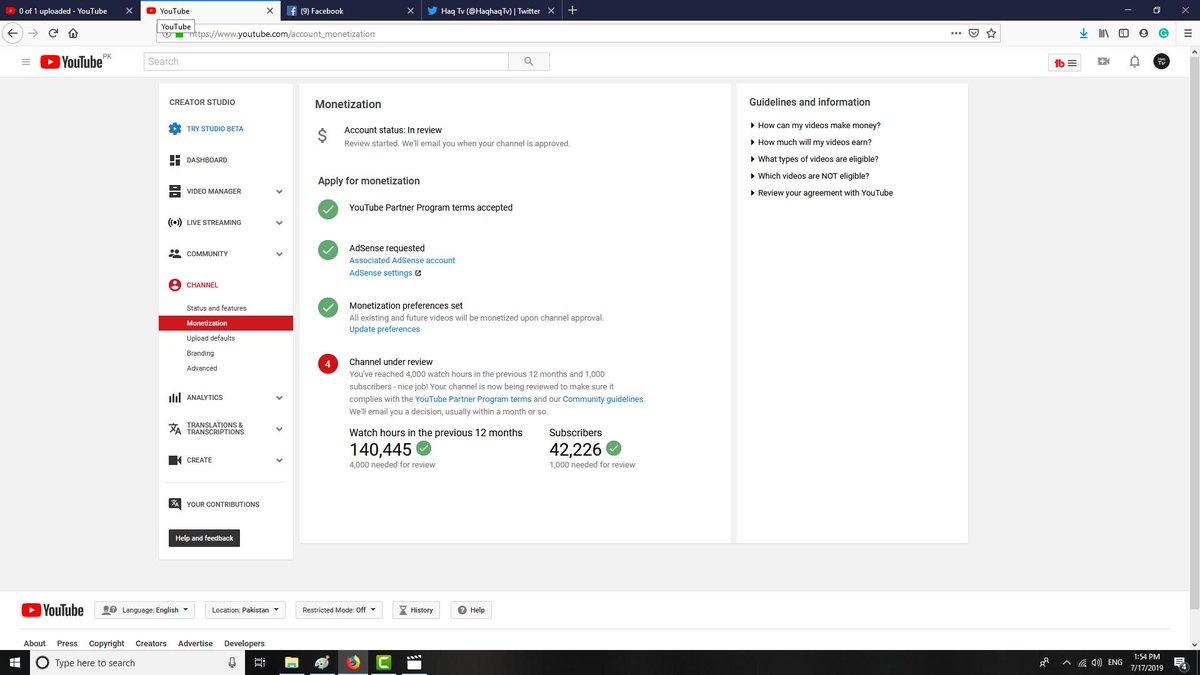Click the Camtasia icon in the taskbar
Screen dimensions: 1200x675
click(383, 662)
